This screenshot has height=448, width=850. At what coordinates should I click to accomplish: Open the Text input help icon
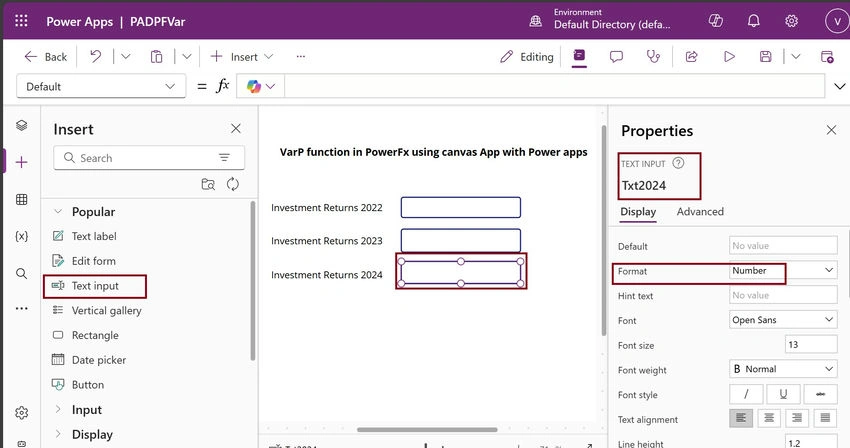pyautogui.click(x=678, y=163)
